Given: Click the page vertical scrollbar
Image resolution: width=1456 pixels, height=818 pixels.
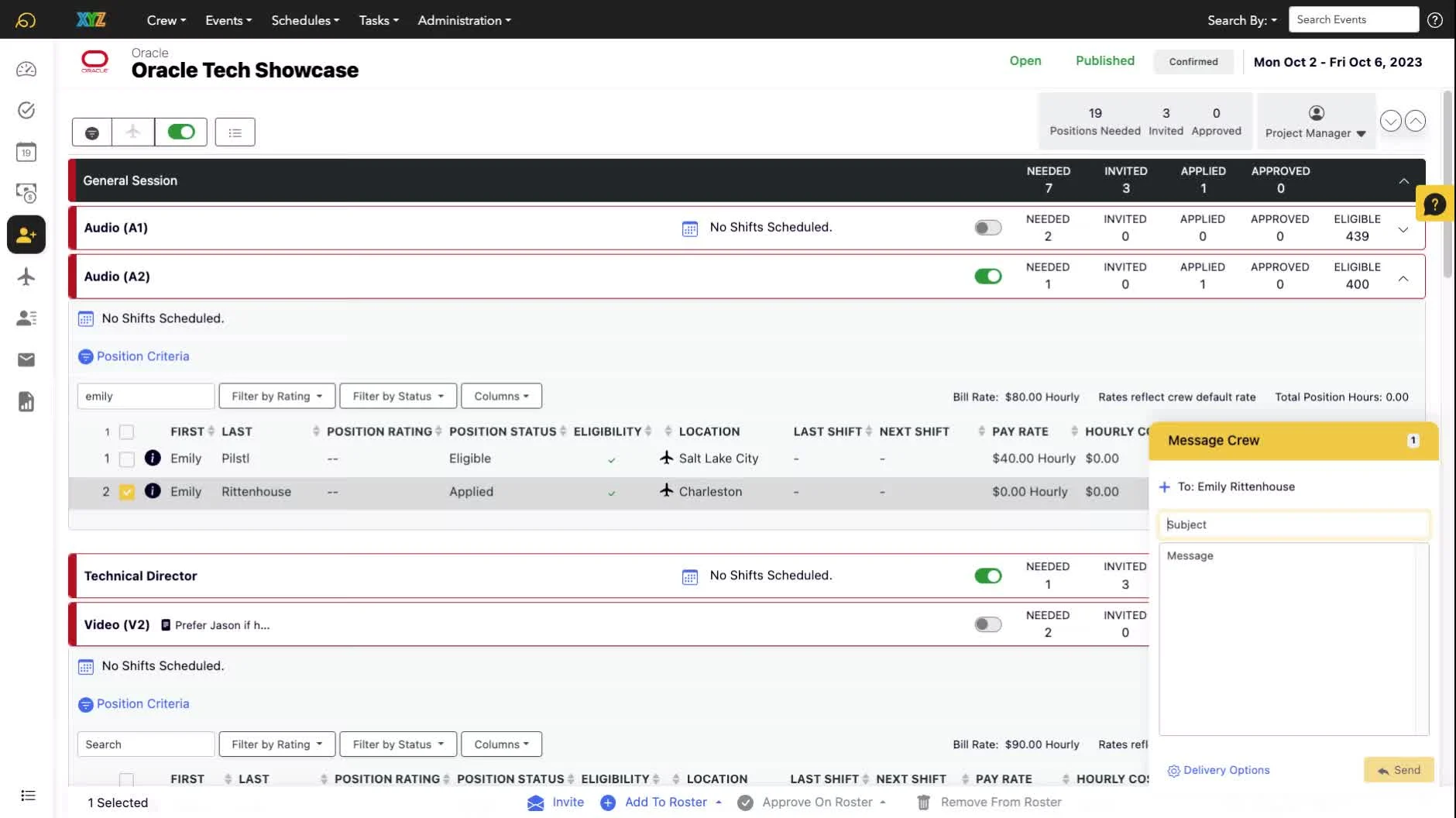Looking at the screenshot, I should [x=1447, y=184].
